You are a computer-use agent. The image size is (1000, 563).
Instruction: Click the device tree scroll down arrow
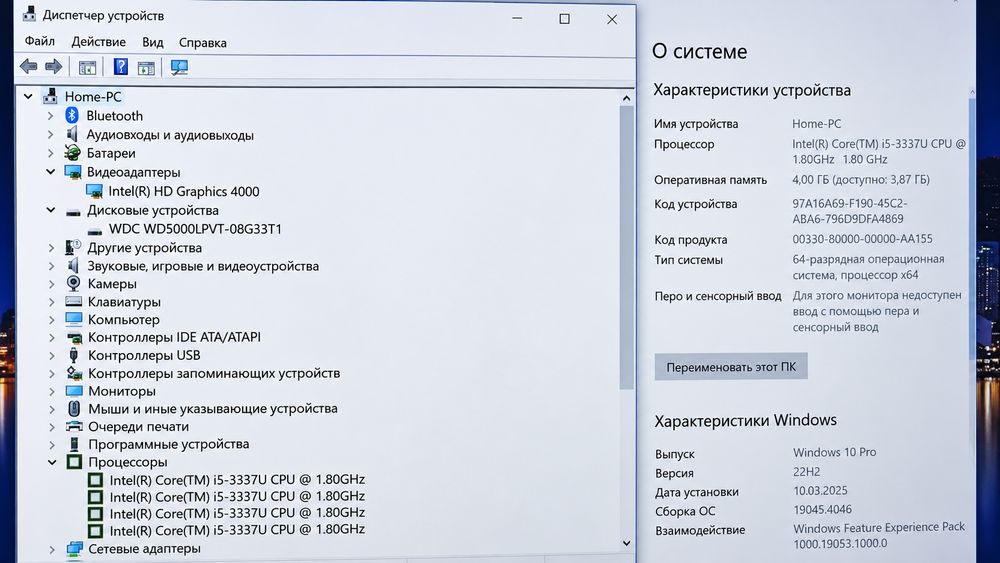coord(626,543)
